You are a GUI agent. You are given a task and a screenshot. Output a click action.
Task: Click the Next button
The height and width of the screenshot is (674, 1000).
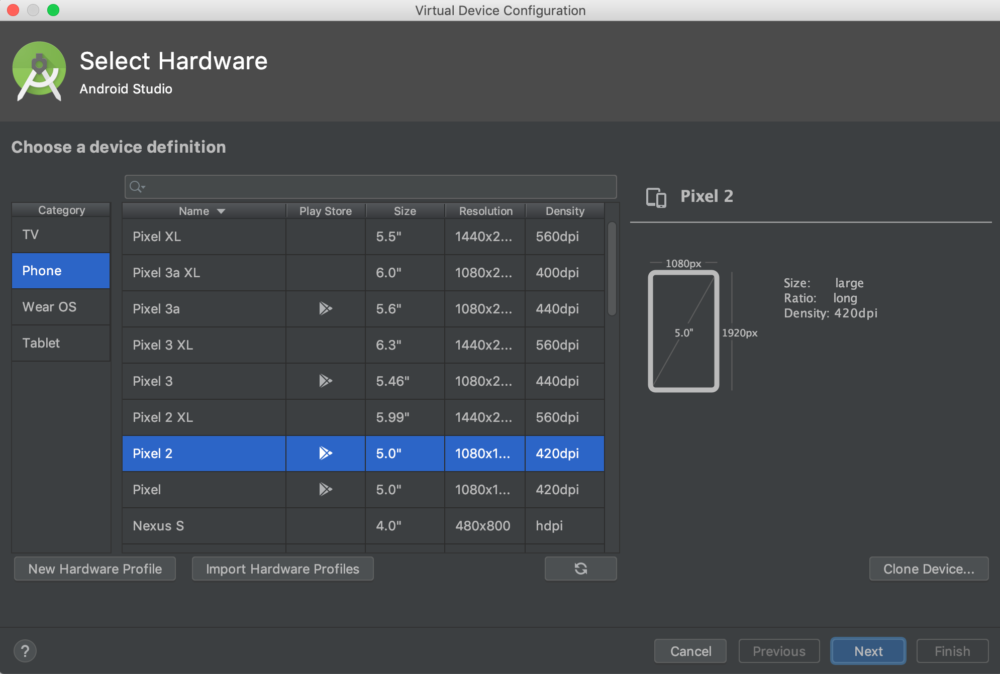(x=868, y=651)
